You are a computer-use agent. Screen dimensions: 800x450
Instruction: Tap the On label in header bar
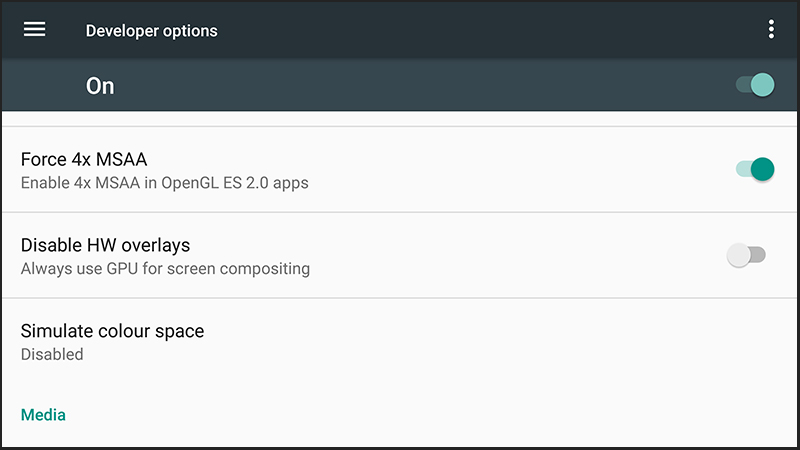click(100, 86)
